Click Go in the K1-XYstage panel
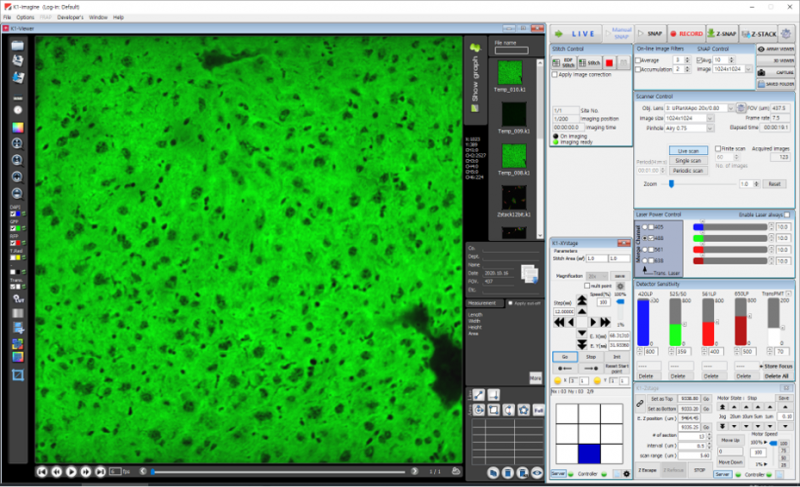Screen dimensions: 800x487 click(565, 357)
